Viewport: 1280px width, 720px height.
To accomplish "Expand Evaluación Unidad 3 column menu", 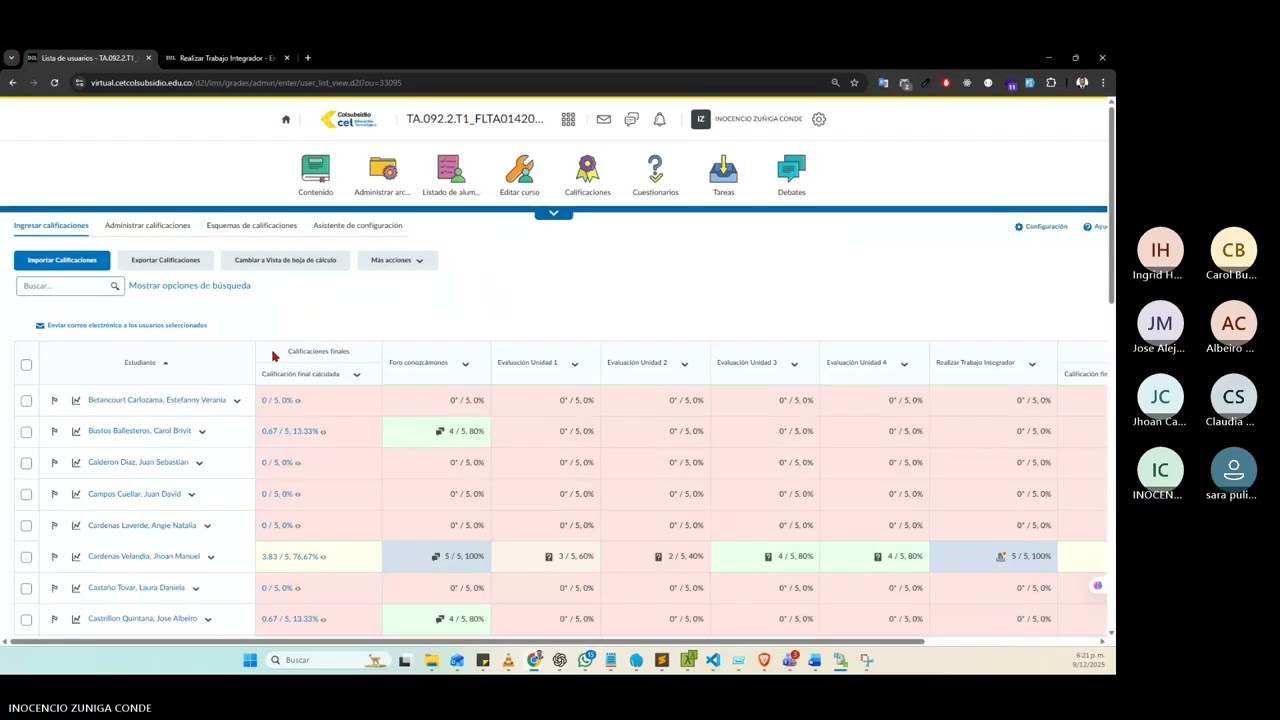I will pyautogui.click(x=794, y=364).
